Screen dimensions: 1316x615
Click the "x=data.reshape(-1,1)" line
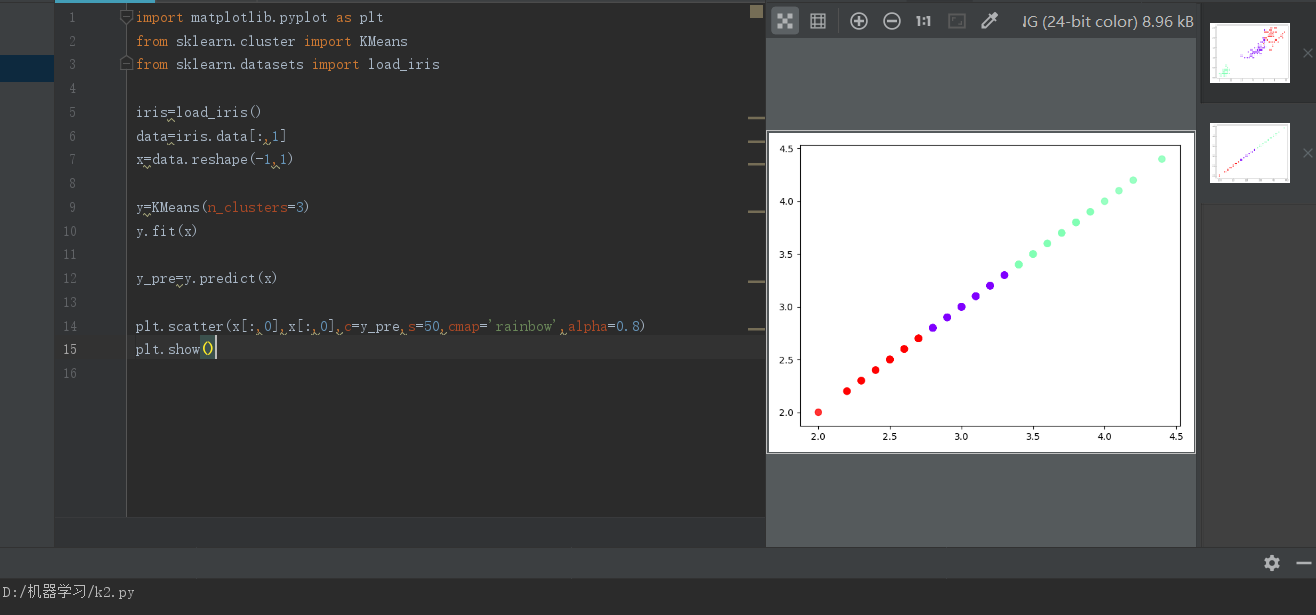pyautogui.click(x=214, y=159)
